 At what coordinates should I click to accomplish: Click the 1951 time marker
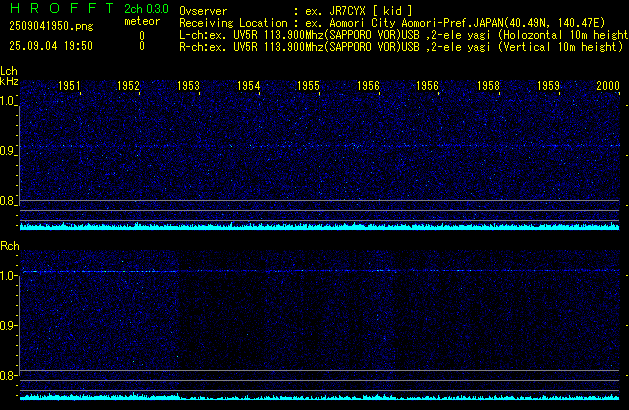click(x=69, y=85)
